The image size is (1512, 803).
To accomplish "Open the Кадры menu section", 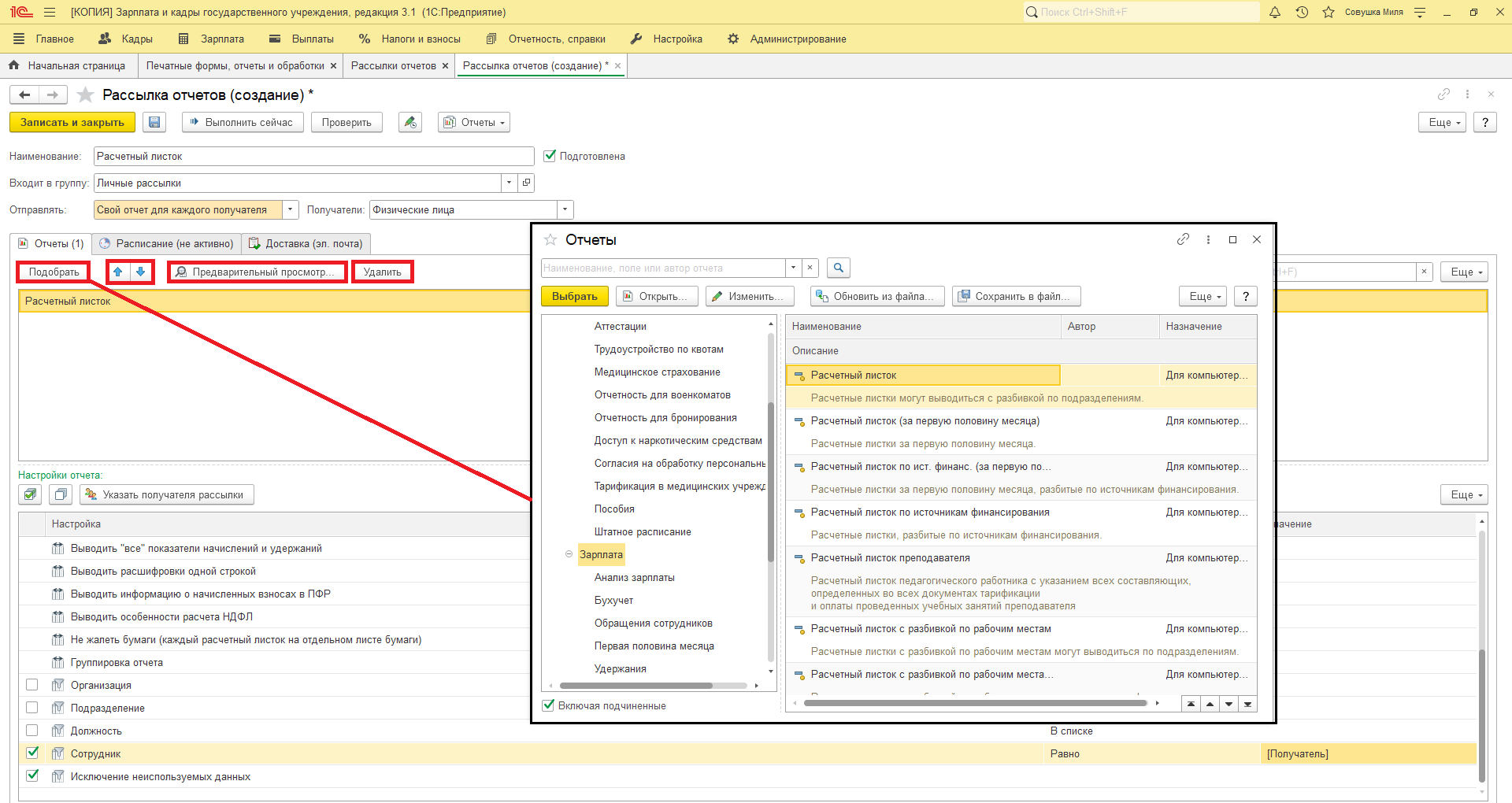I will 126,39.
